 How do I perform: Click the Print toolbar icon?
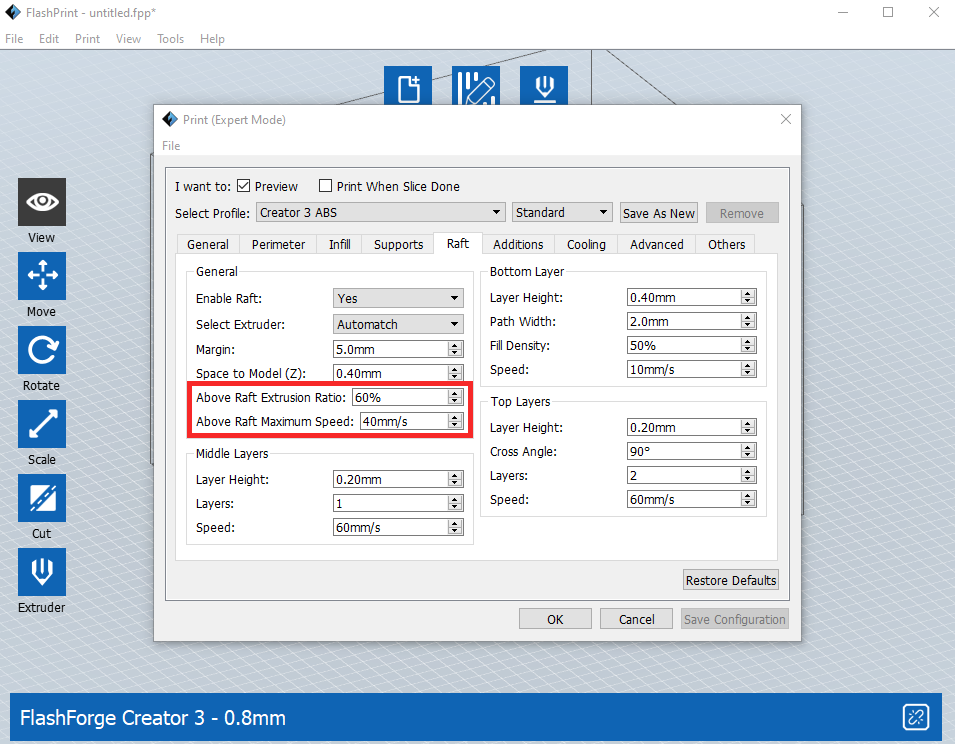tap(544, 86)
